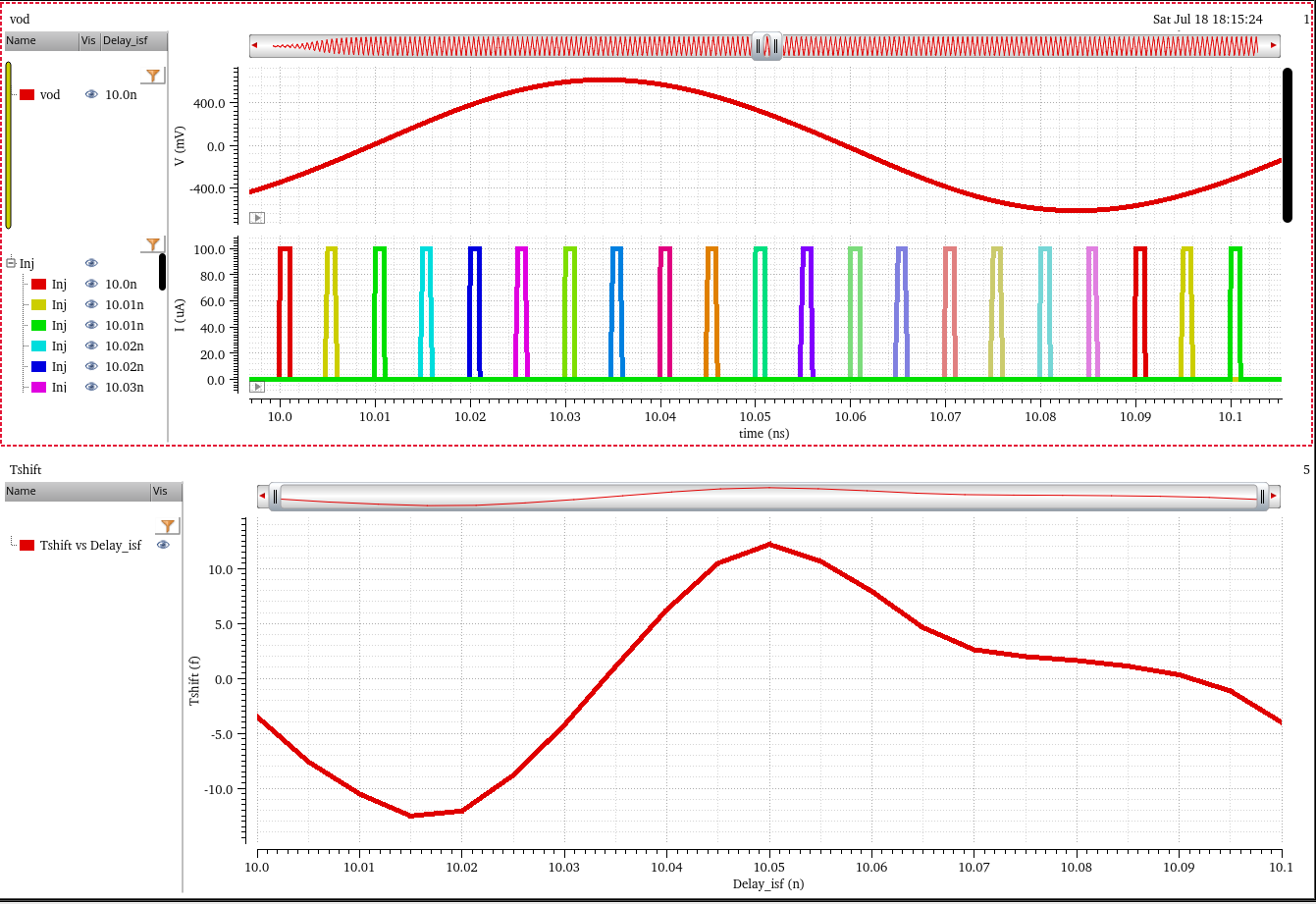The width and height of the screenshot is (1316, 904).
Task: Click the right scroll arrow of the top zoom bar
Action: point(1274,45)
